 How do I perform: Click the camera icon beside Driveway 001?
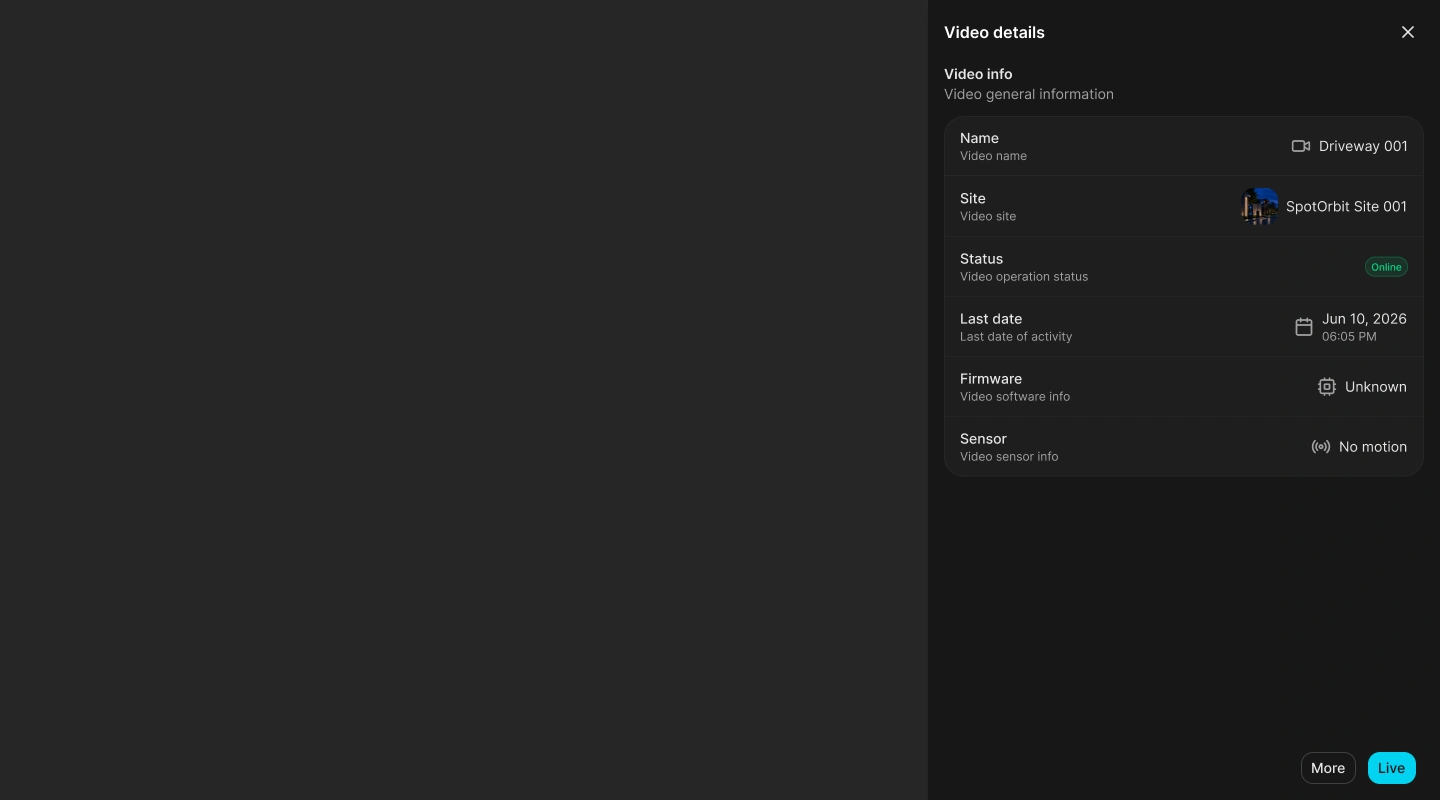[x=1301, y=146]
